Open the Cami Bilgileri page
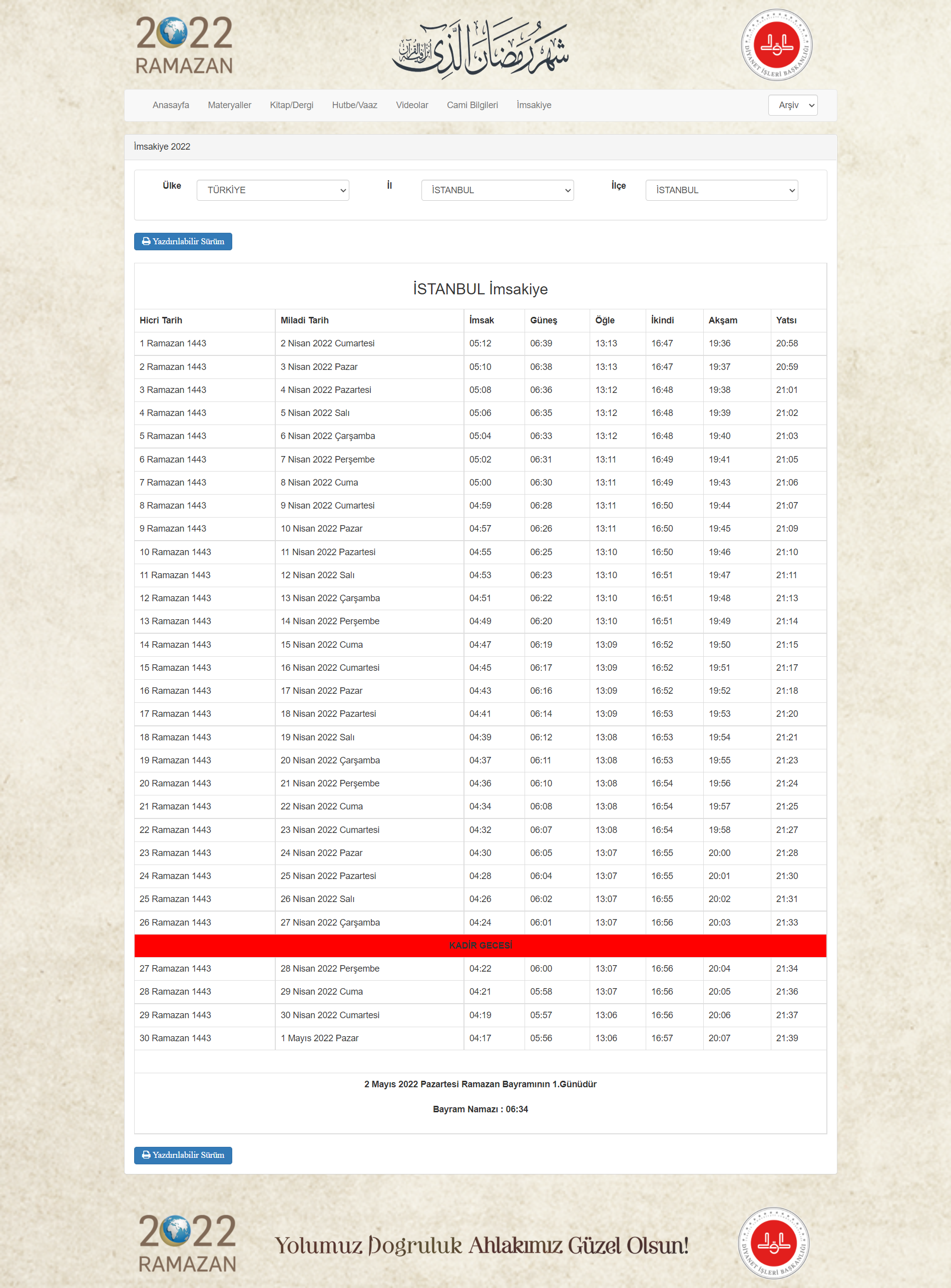Viewport: 951px width, 1288px height. coord(472,105)
